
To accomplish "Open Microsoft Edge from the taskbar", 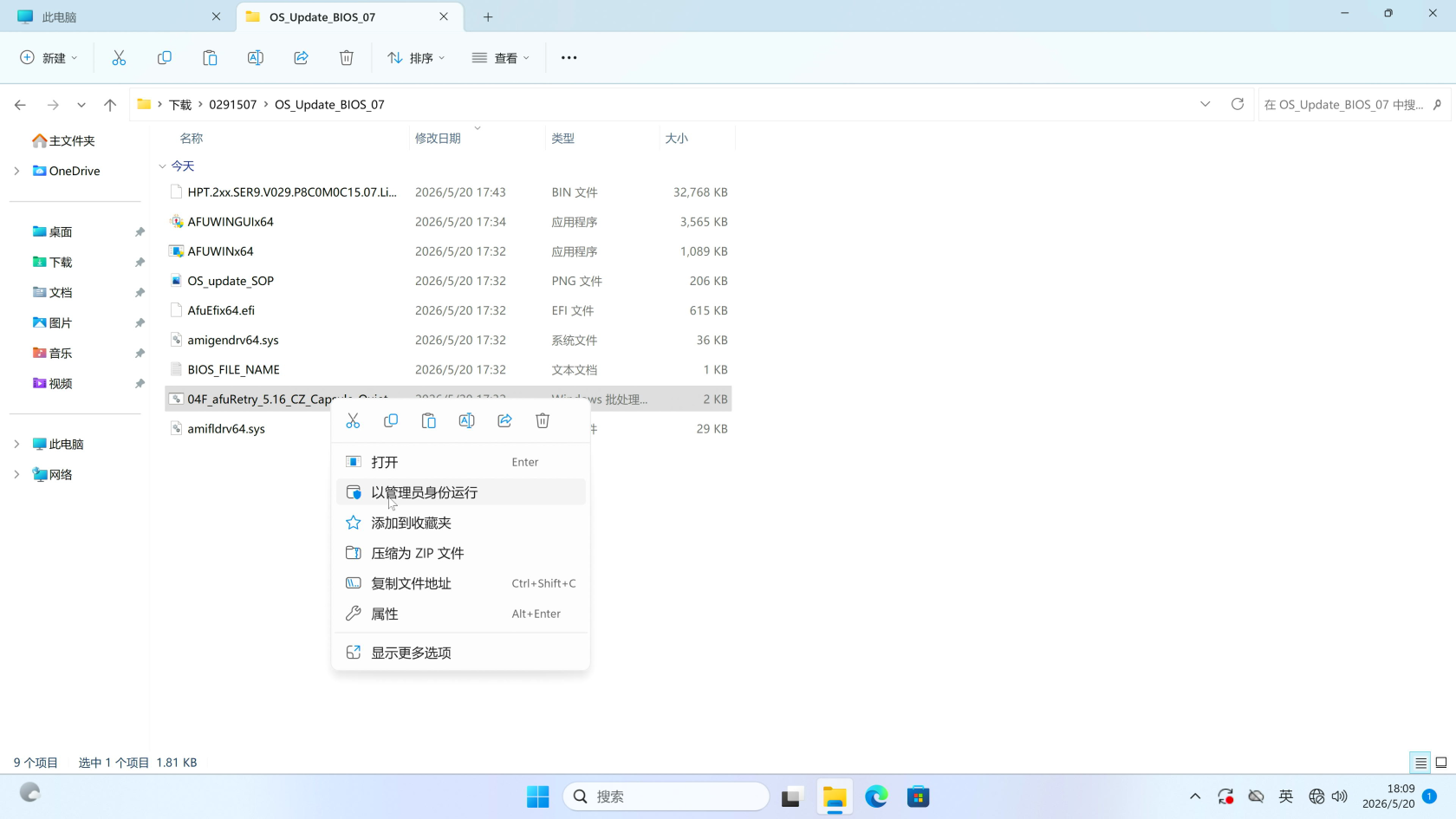I will [x=876, y=796].
